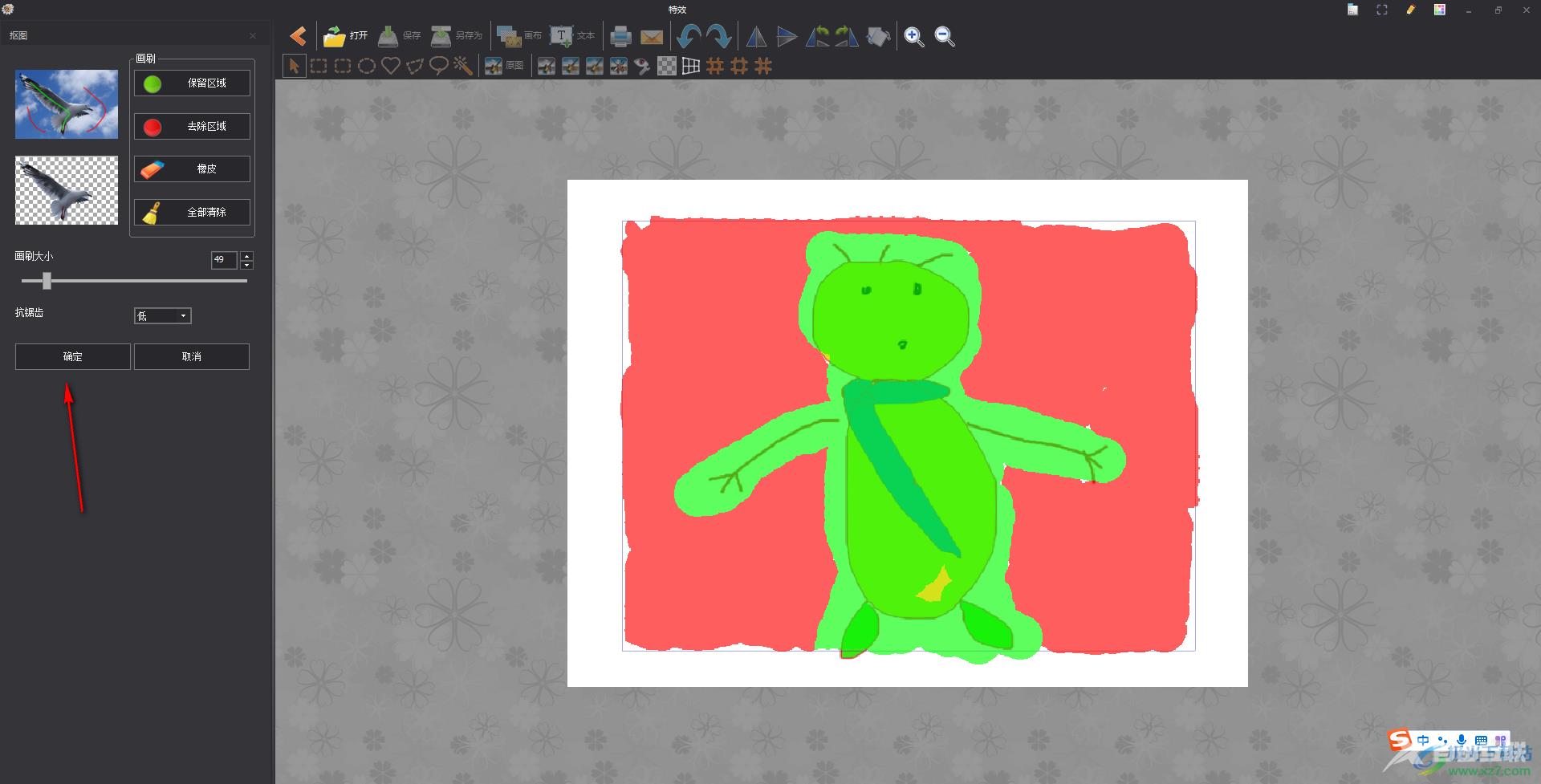Select the 橡皮 eraser brush
Image resolution: width=1541 pixels, height=784 pixels.
(192, 169)
